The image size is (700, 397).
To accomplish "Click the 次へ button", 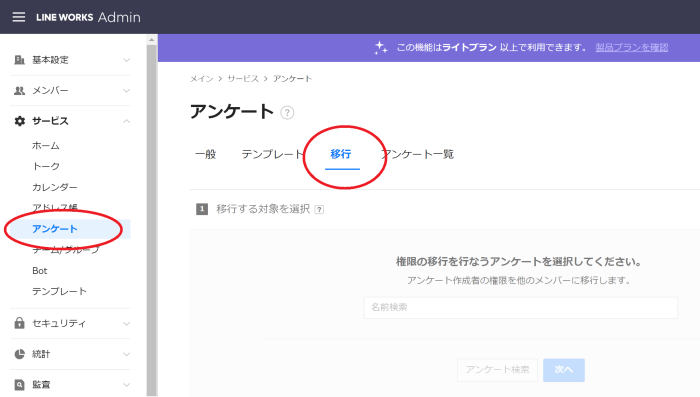I will pyautogui.click(x=564, y=370).
